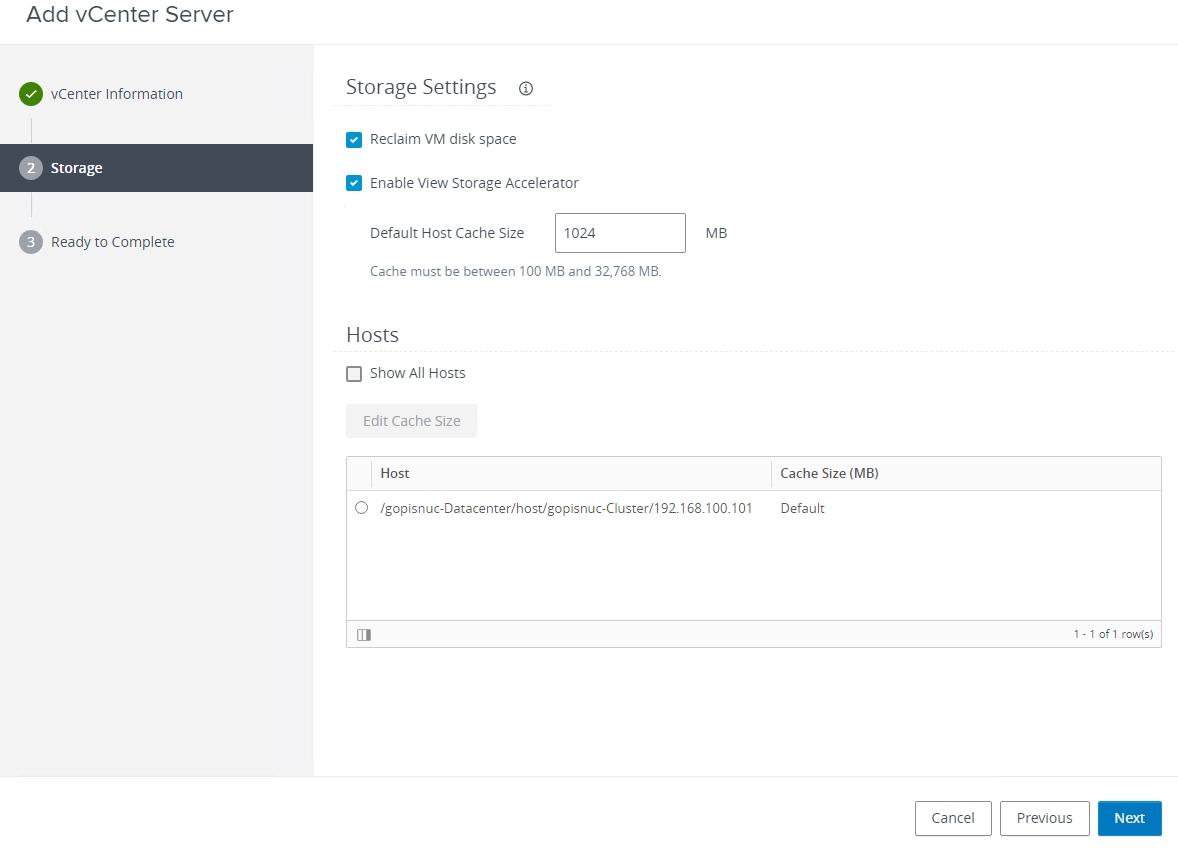Click the Storage Settings info icon
1178x852 pixels.
pos(526,89)
